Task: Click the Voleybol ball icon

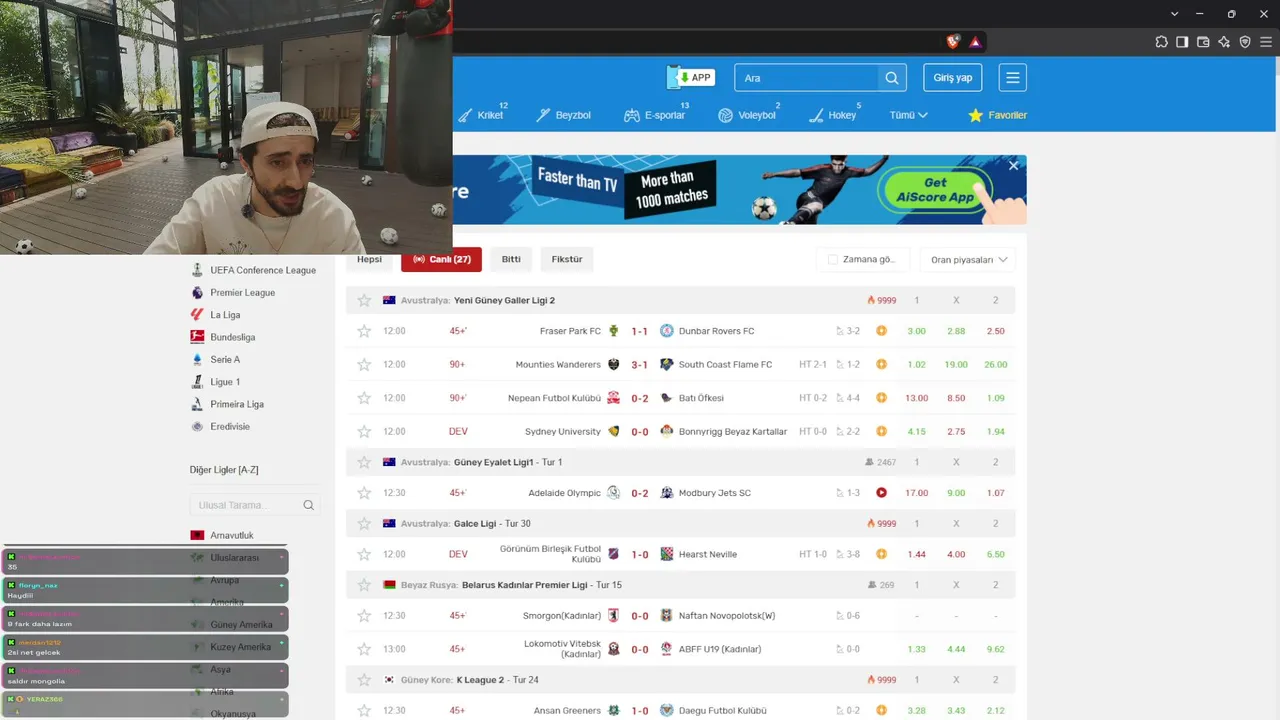Action: (725, 115)
